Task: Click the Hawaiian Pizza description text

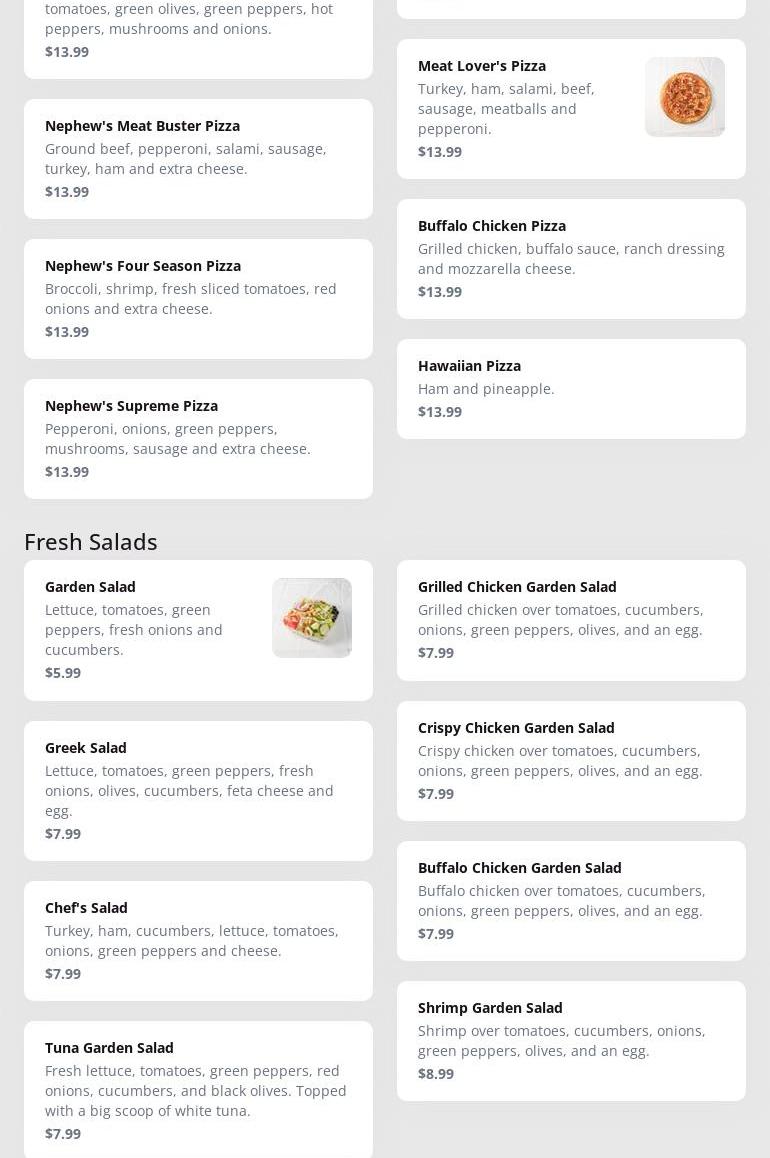Action: click(486, 389)
